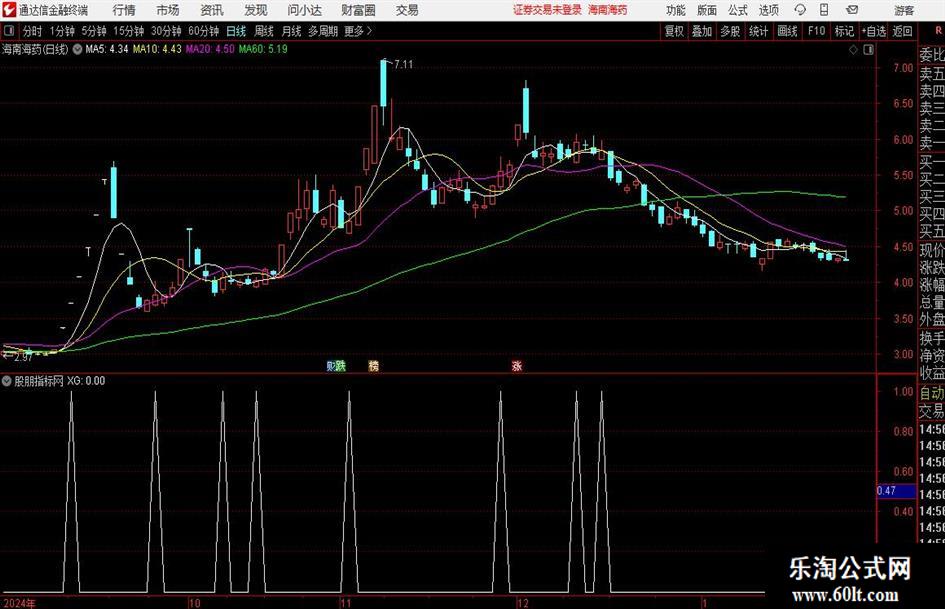945x609 pixels.
Task: Switch to 1分钟 period tab
Action: tap(62, 31)
